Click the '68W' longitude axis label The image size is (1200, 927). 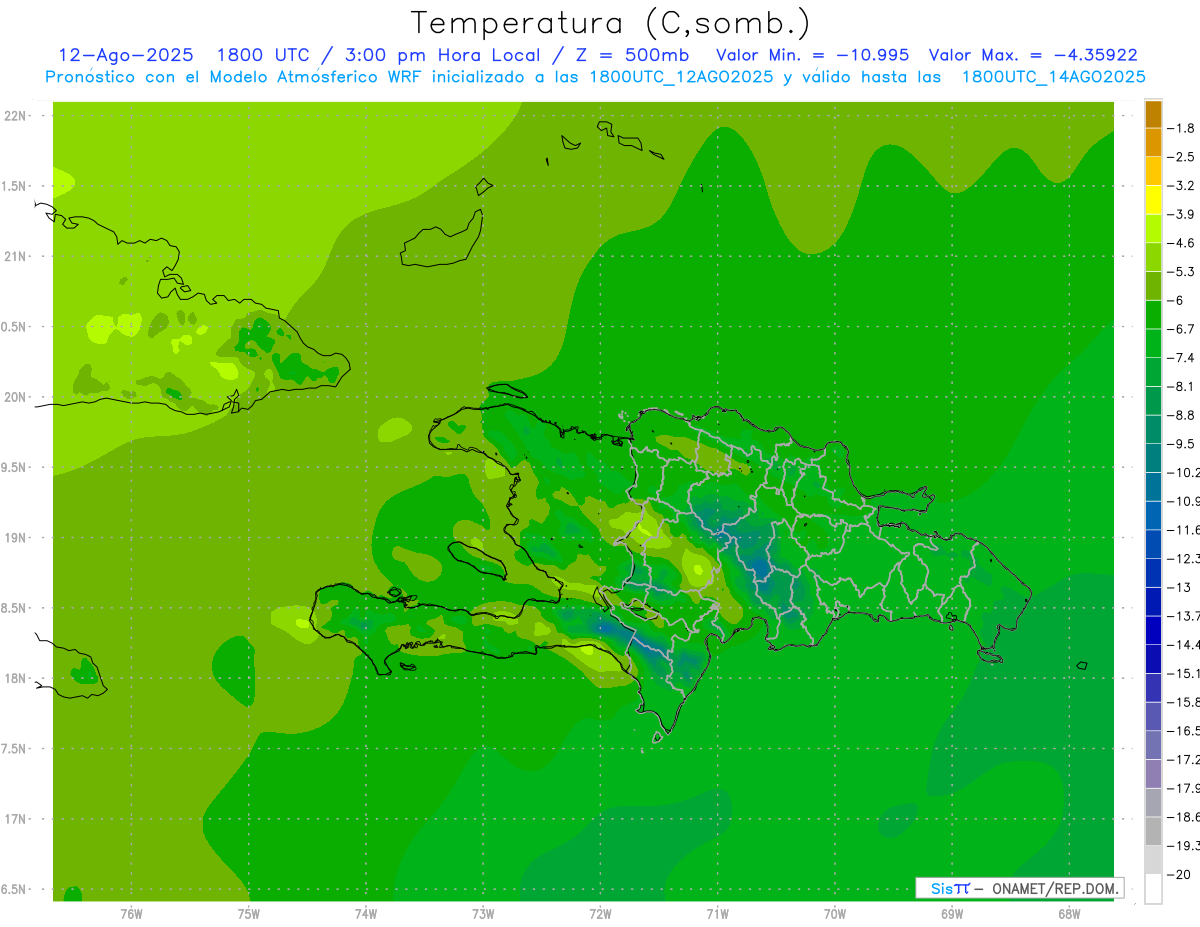tap(1069, 913)
